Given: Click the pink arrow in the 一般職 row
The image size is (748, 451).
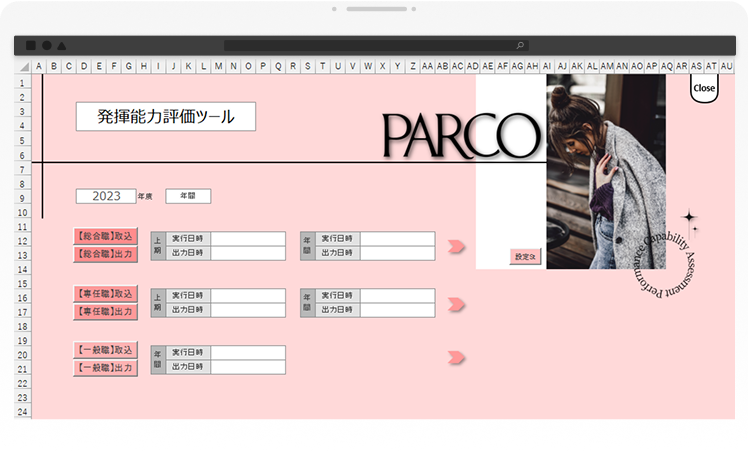Looking at the screenshot, I should click(456, 357).
